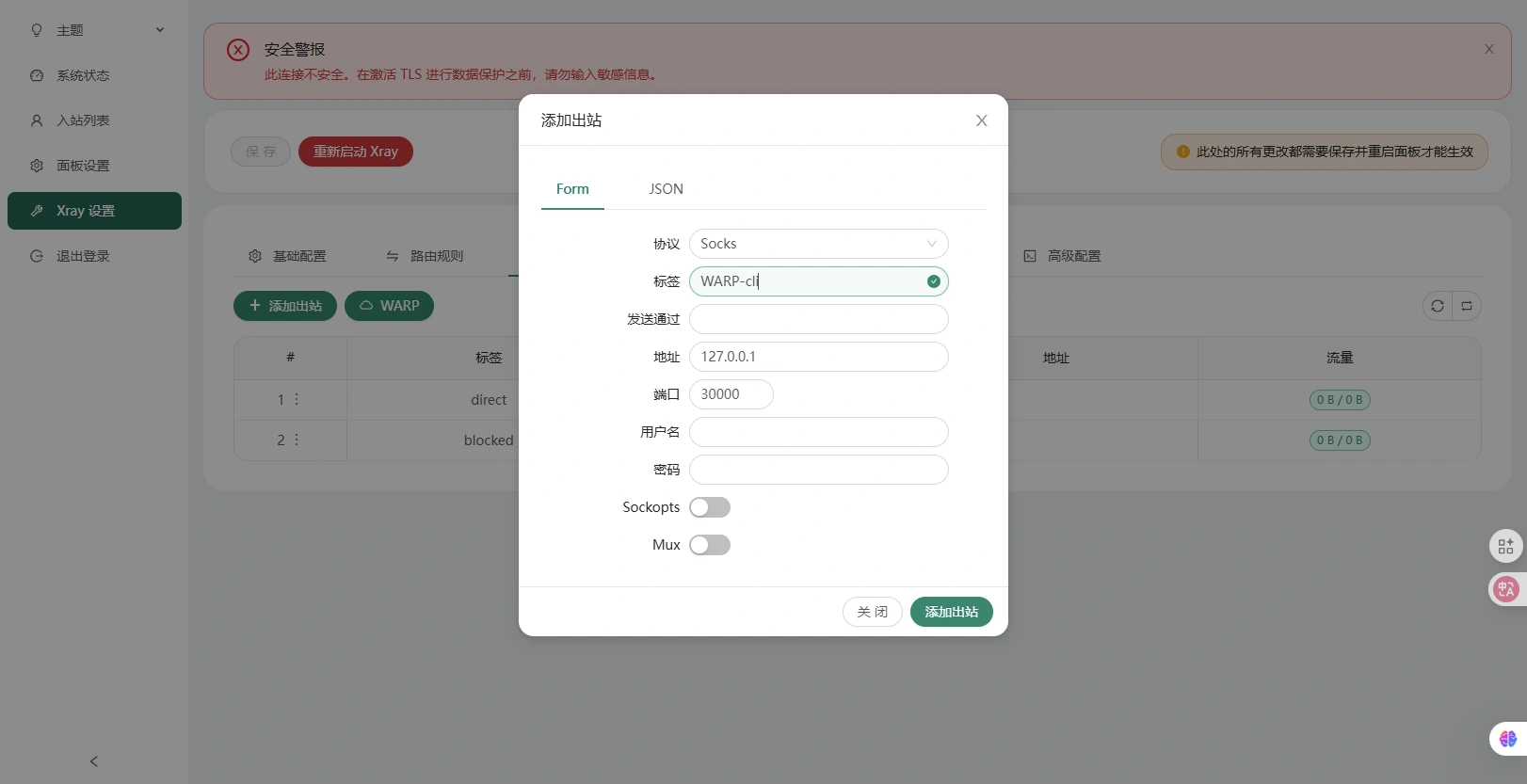Click the green 添加出站 confirm button

tap(951, 612)
